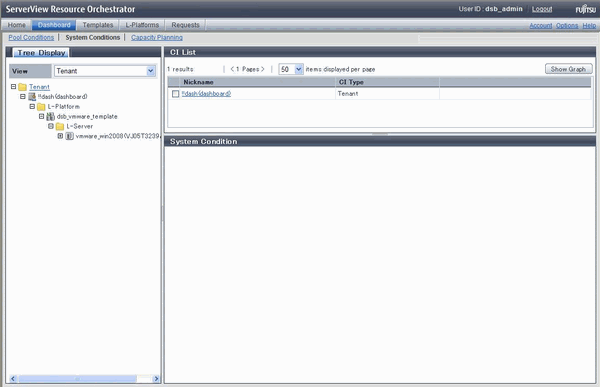The height and width of the screenshot is (387, 600).
Task: Click the dsb_vmware_template icon
Action: pyautogui.click(x=51, y=116)
